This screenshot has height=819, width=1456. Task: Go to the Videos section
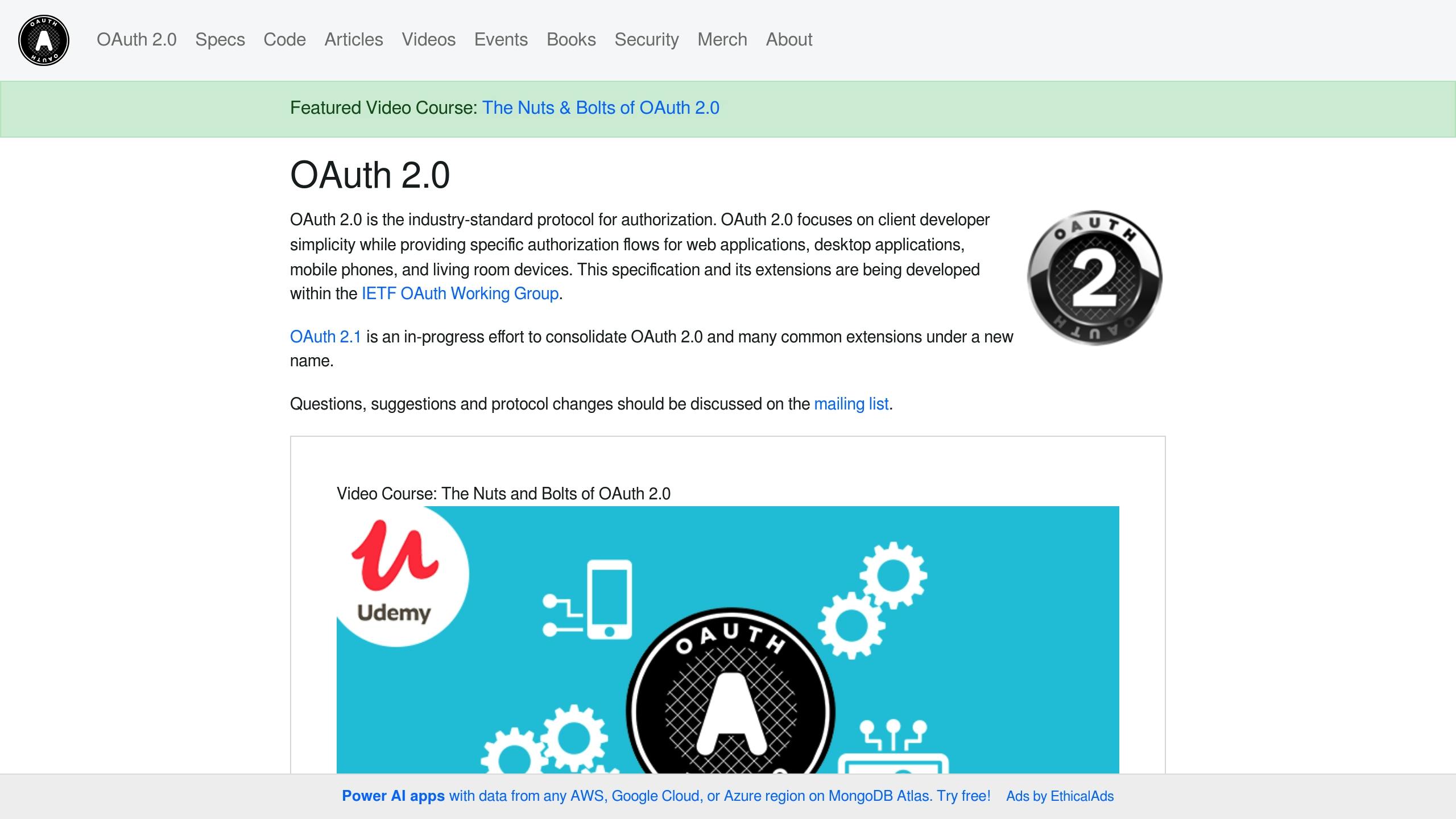[429, 40]
